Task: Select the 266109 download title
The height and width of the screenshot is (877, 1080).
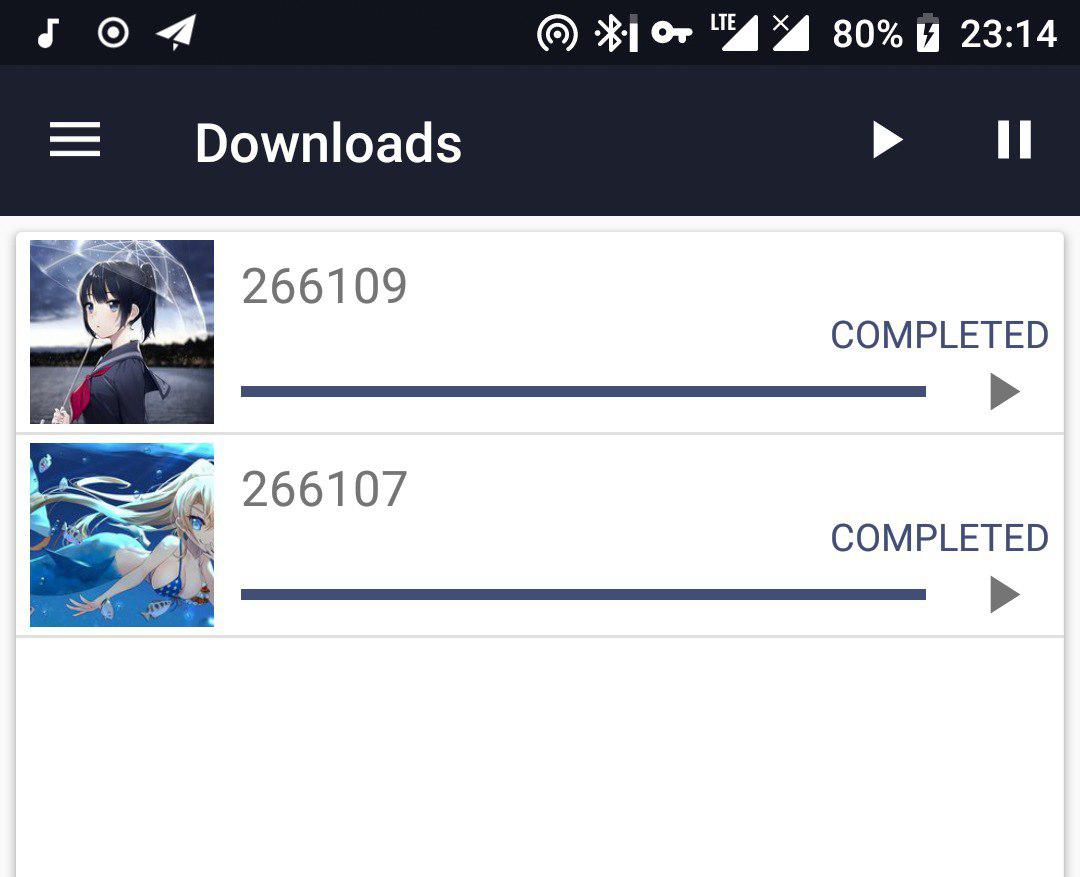Action: [324, 285]
